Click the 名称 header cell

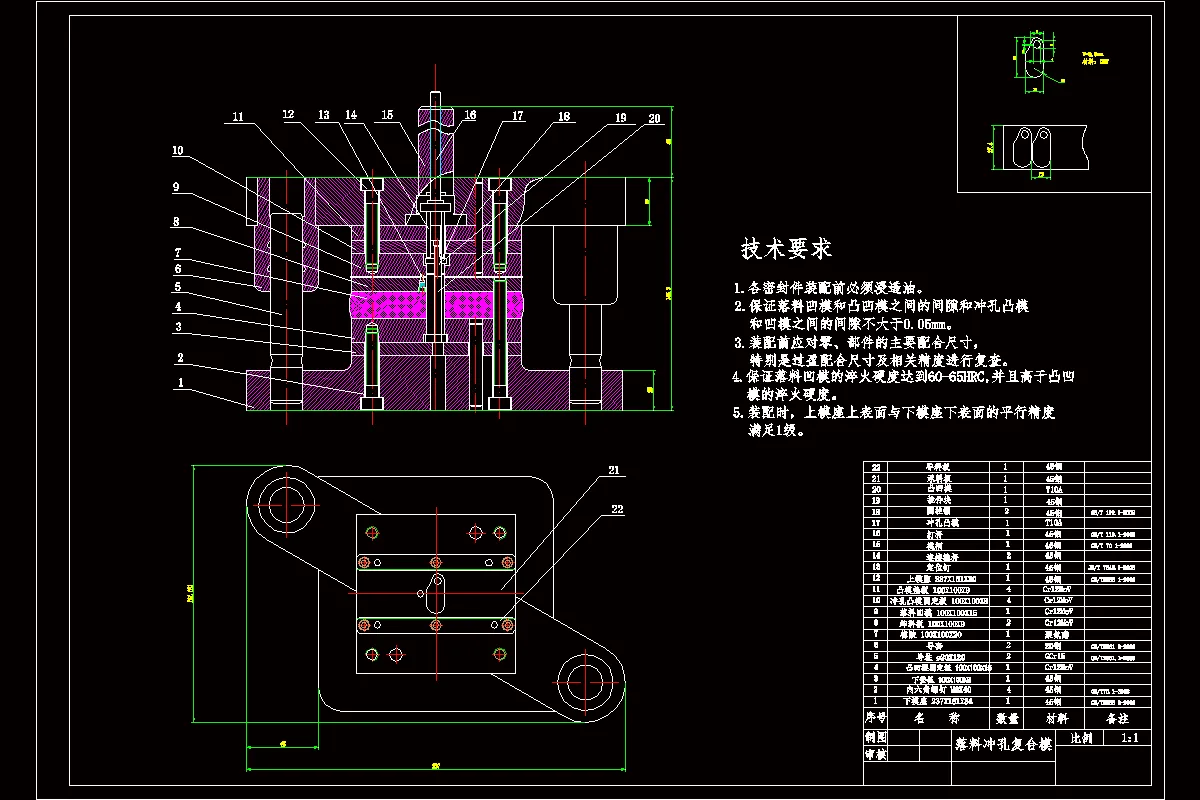tap(938, 717)
